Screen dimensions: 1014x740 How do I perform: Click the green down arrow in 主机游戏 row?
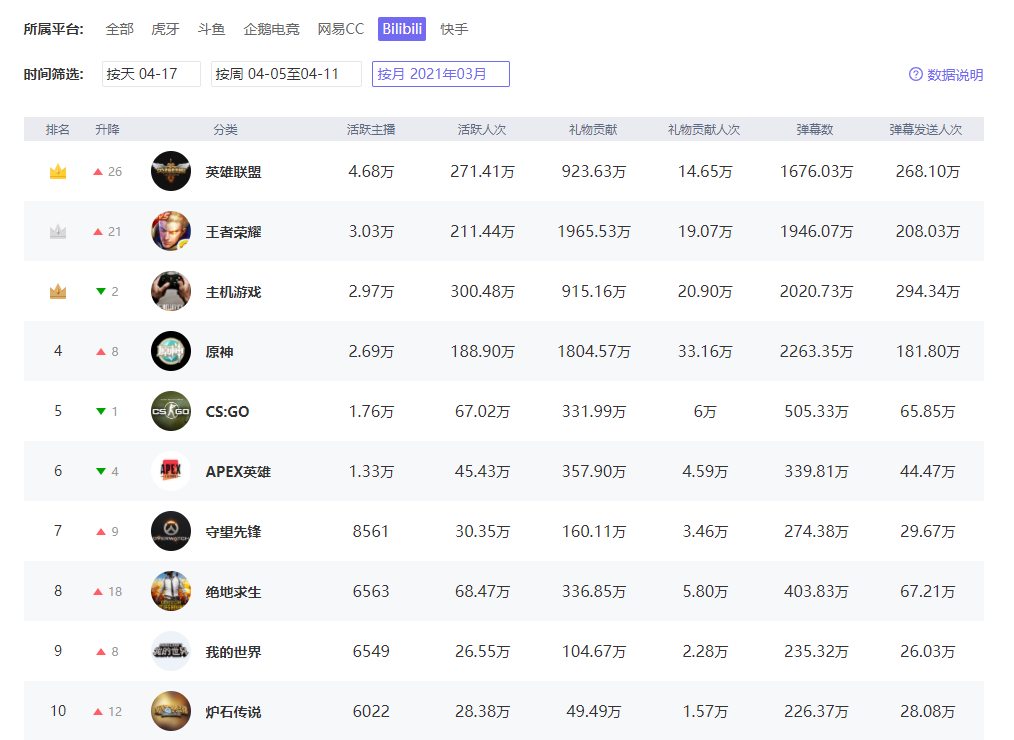(101, 291)
